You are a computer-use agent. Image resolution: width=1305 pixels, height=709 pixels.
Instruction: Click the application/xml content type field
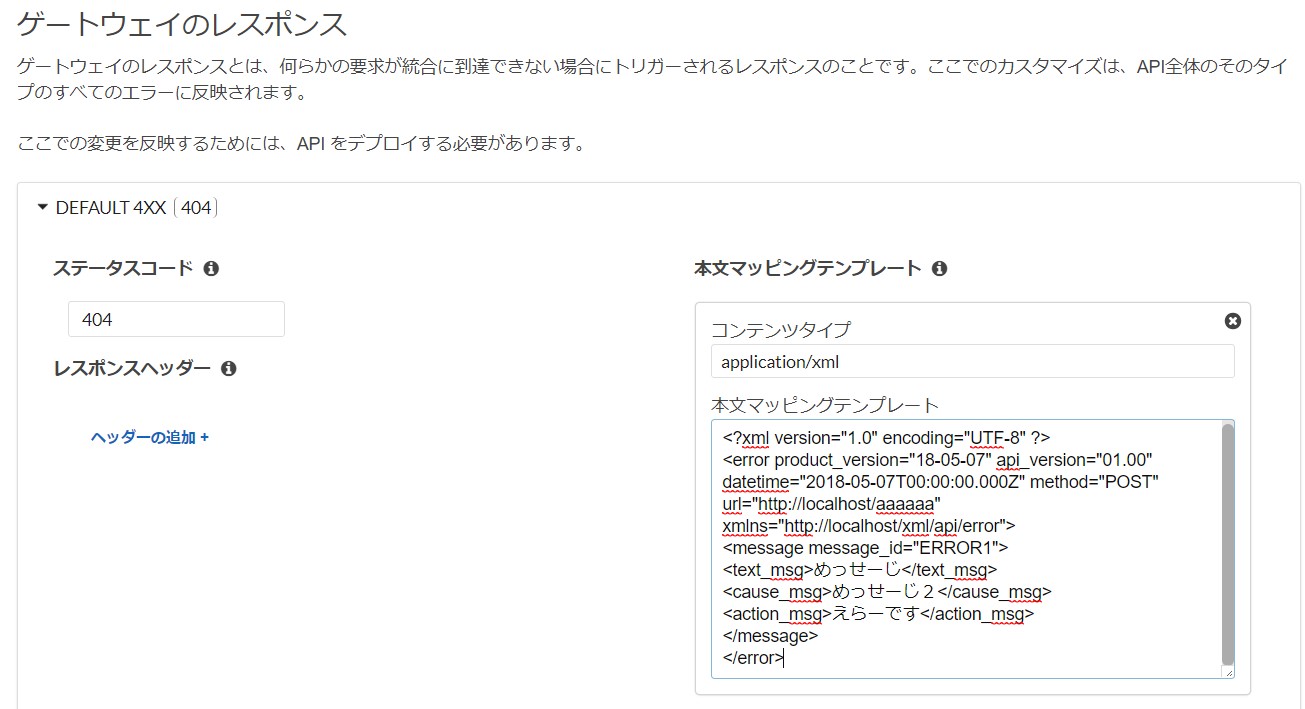[973, 362]
